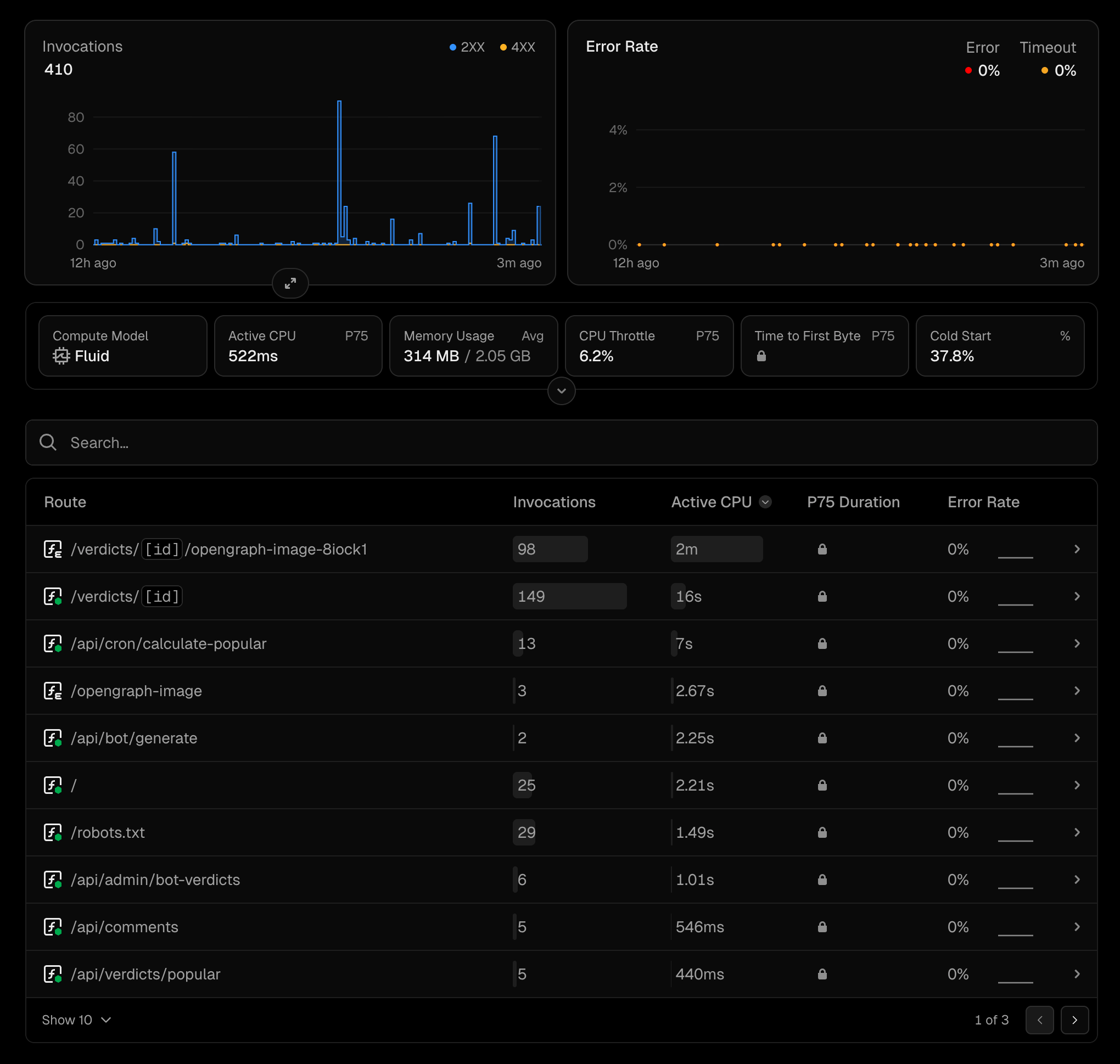Click the function icon beside /robots.txt

click(x=53, y=832)
